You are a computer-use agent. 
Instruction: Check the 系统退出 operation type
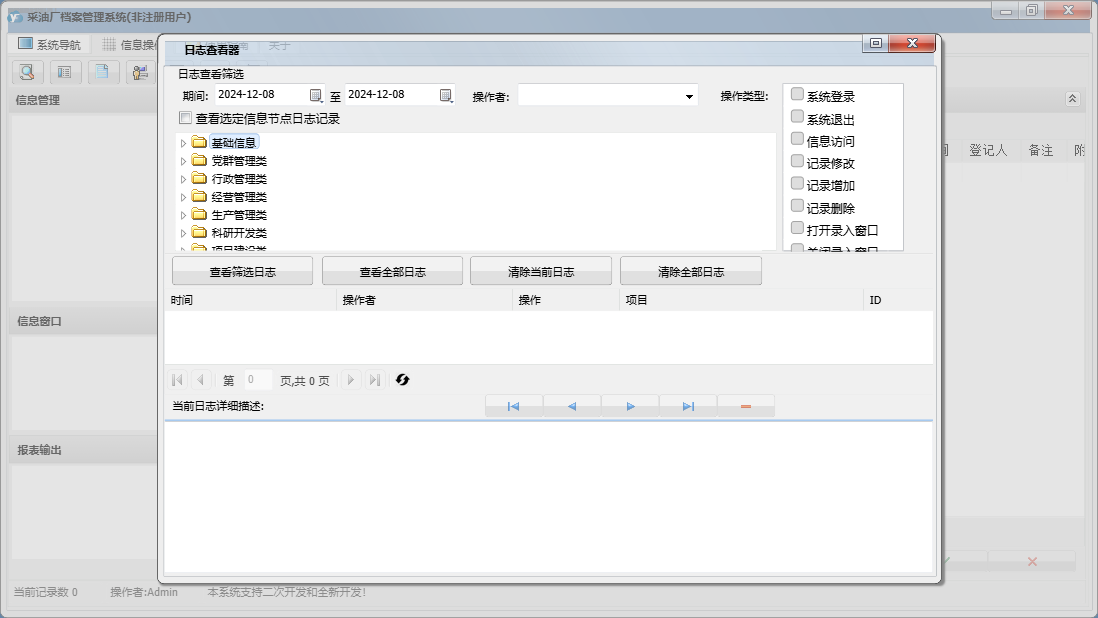click(797, 116)
